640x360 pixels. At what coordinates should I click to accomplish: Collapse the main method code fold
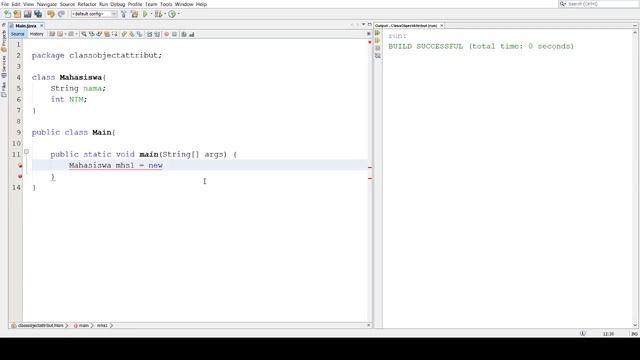coord(27,151)
